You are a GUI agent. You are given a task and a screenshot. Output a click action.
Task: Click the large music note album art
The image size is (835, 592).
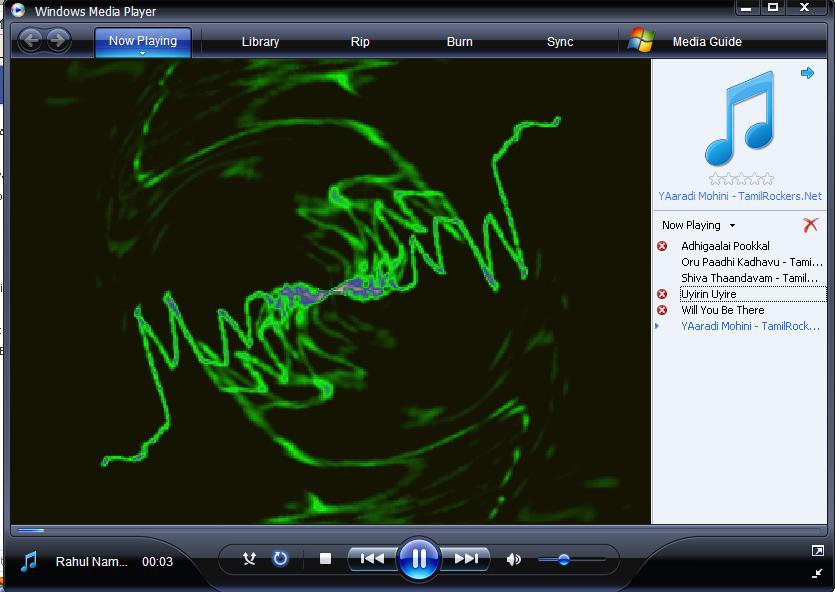point(740,118)
